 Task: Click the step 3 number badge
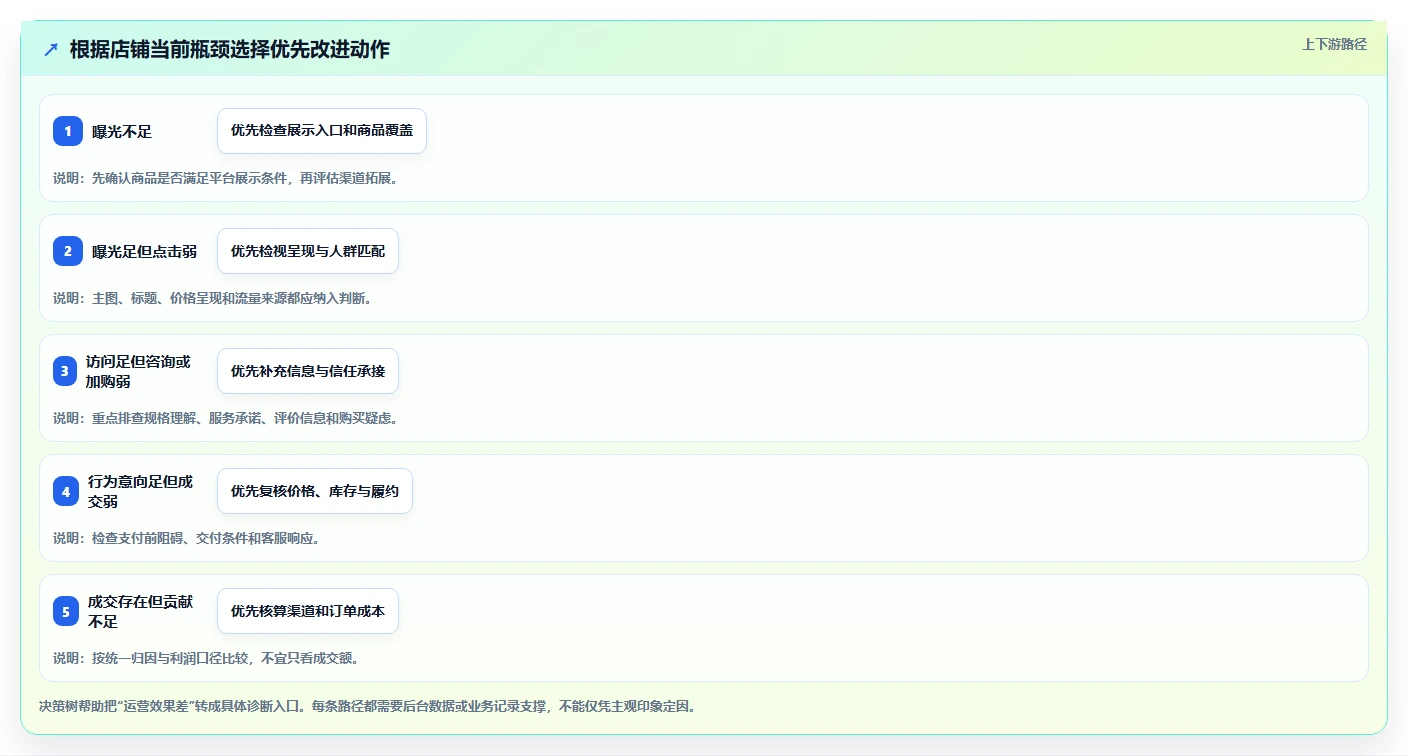click(x=65, y=371)
